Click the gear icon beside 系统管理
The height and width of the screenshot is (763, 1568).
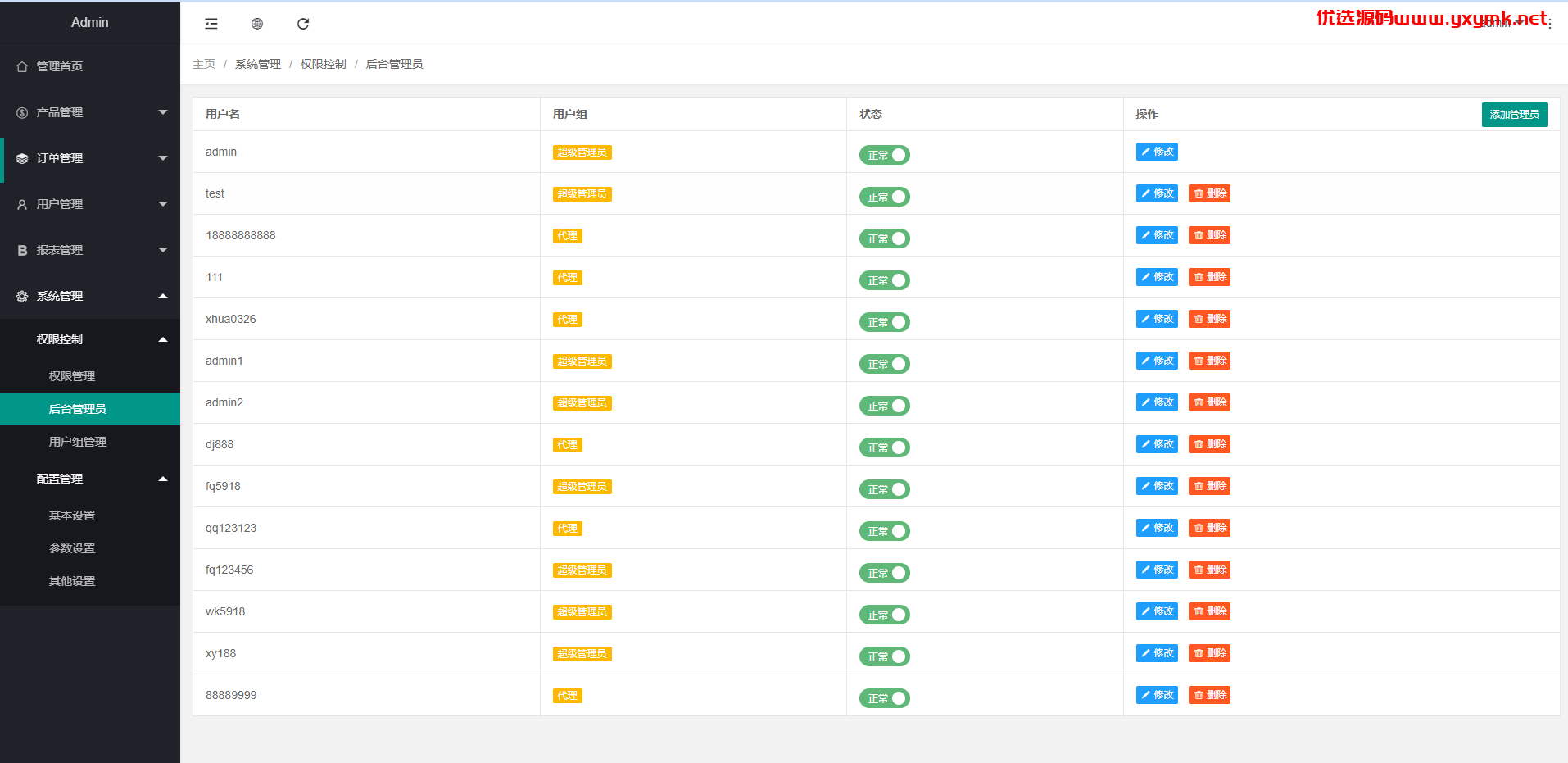(22, 296)
